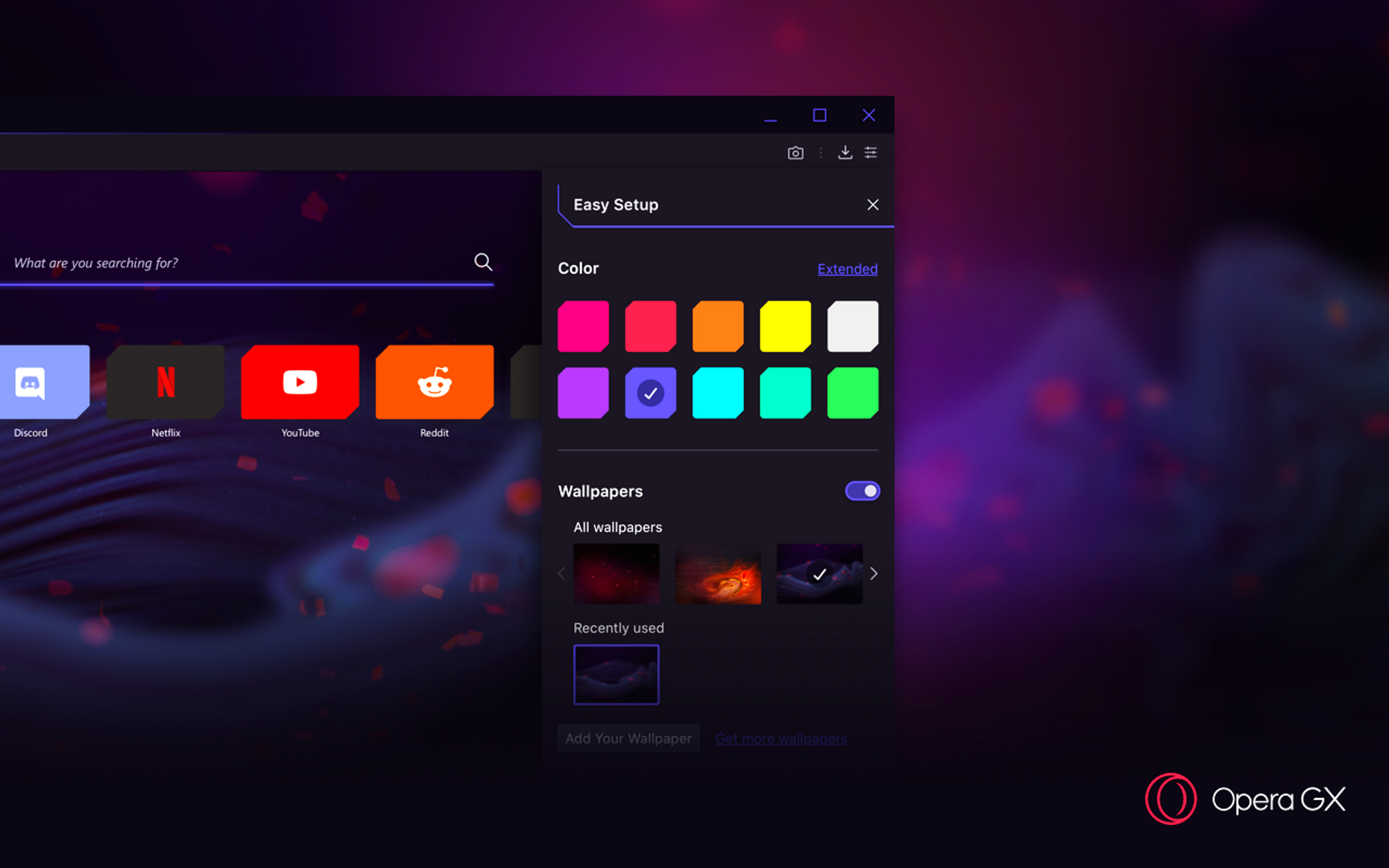Click the vertical dots more options icon

point(819,153)
